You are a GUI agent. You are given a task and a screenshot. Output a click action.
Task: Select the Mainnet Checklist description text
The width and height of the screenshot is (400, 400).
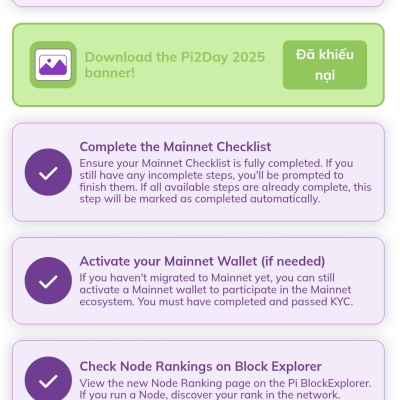(225, 181)
